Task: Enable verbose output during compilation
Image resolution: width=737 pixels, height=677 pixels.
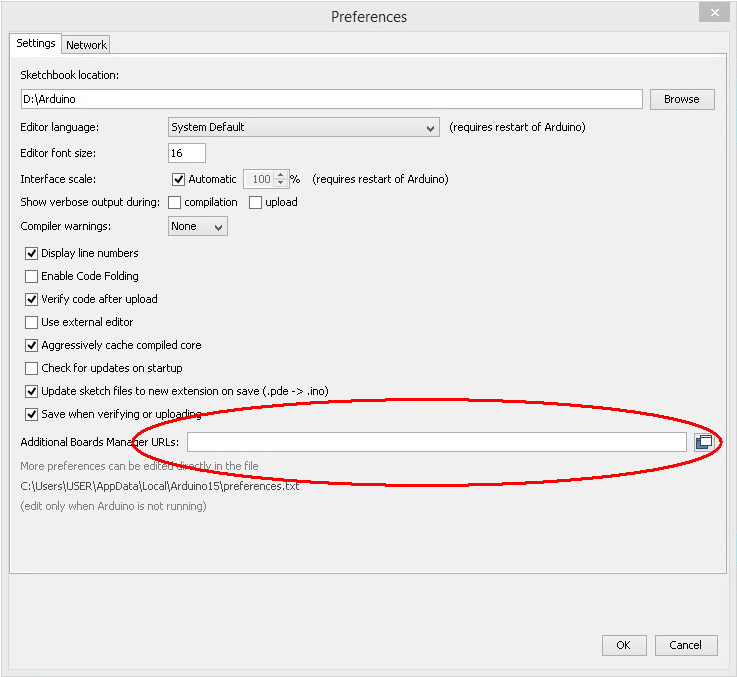Action: [174, 203]
